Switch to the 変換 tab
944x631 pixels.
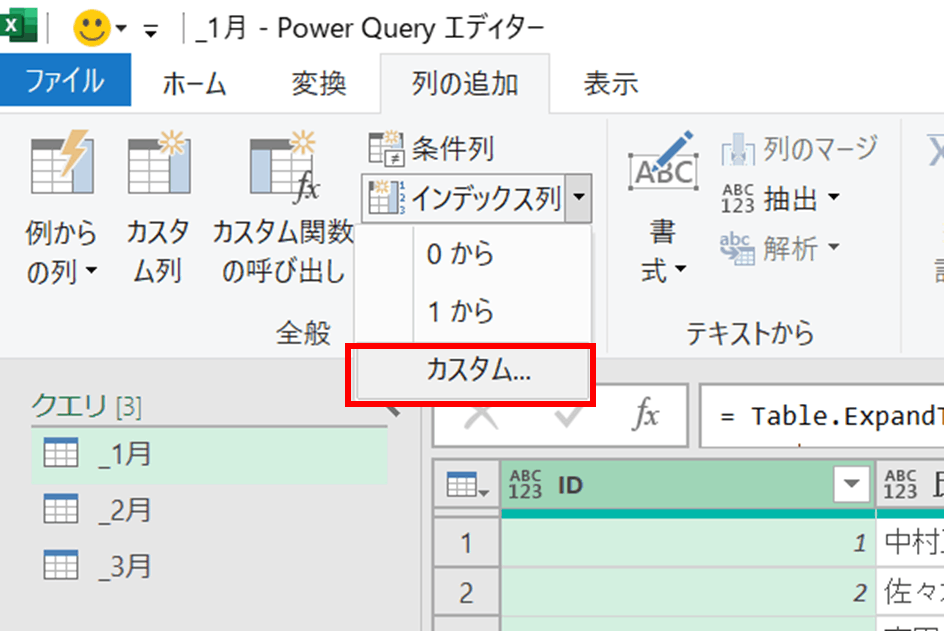[x=319, y=84]
